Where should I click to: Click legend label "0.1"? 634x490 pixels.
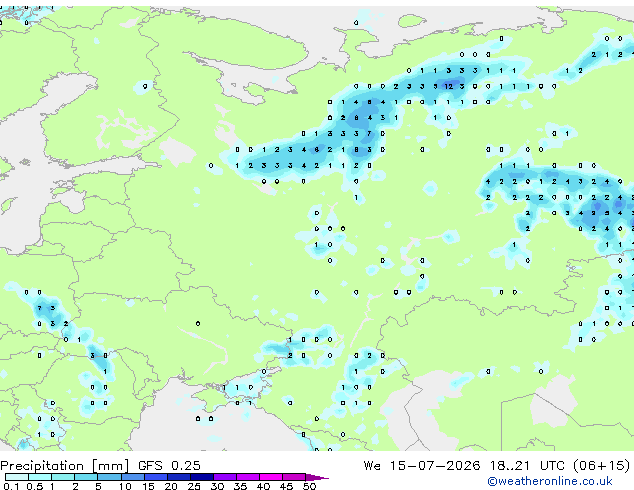pos(11,486)
